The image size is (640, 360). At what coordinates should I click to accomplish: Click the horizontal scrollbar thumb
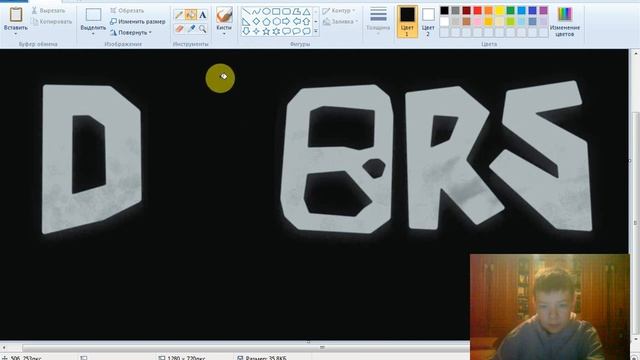point(322,347)
